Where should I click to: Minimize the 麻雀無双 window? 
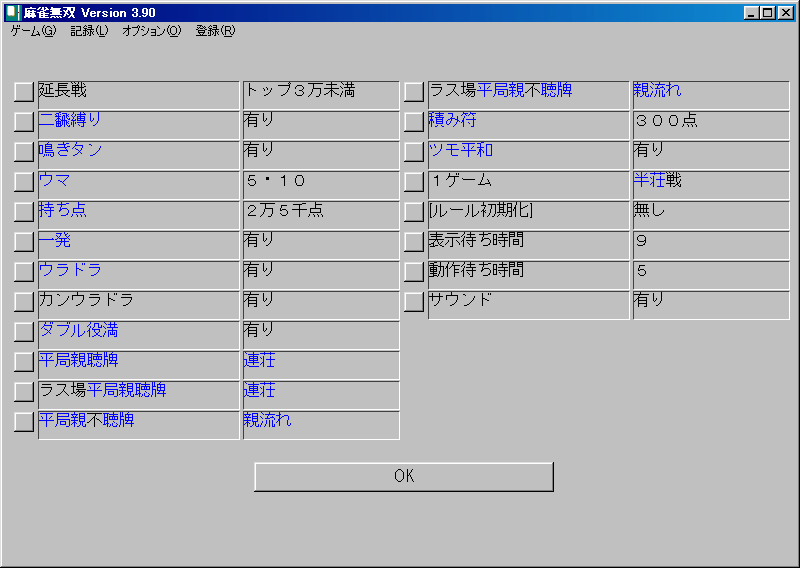click(751, 12)
